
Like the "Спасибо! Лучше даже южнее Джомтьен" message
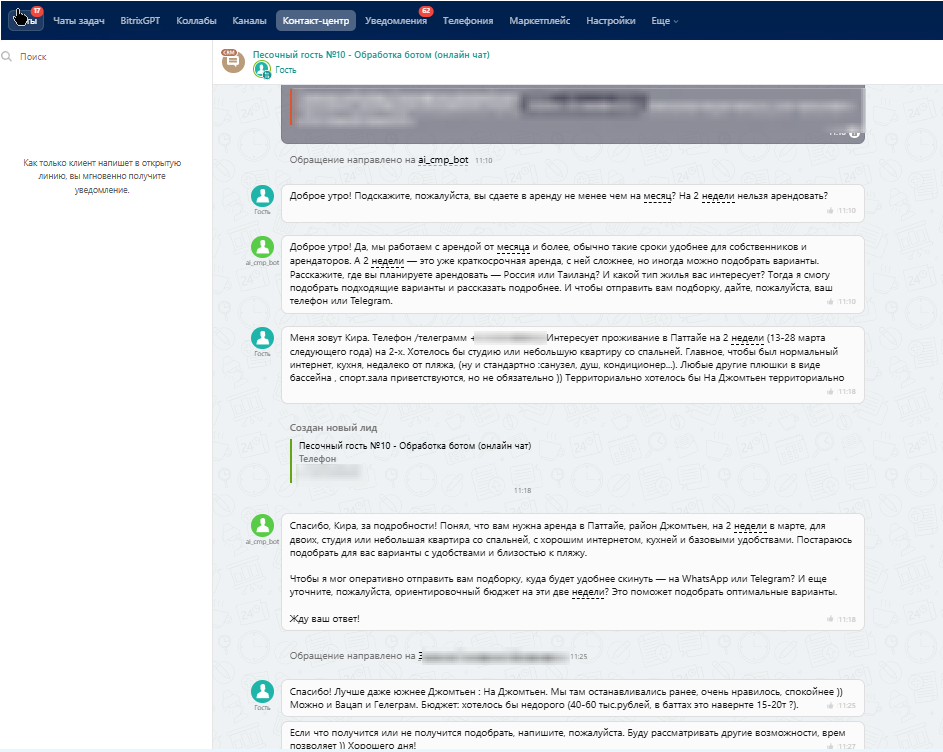[x=830, y=705]
